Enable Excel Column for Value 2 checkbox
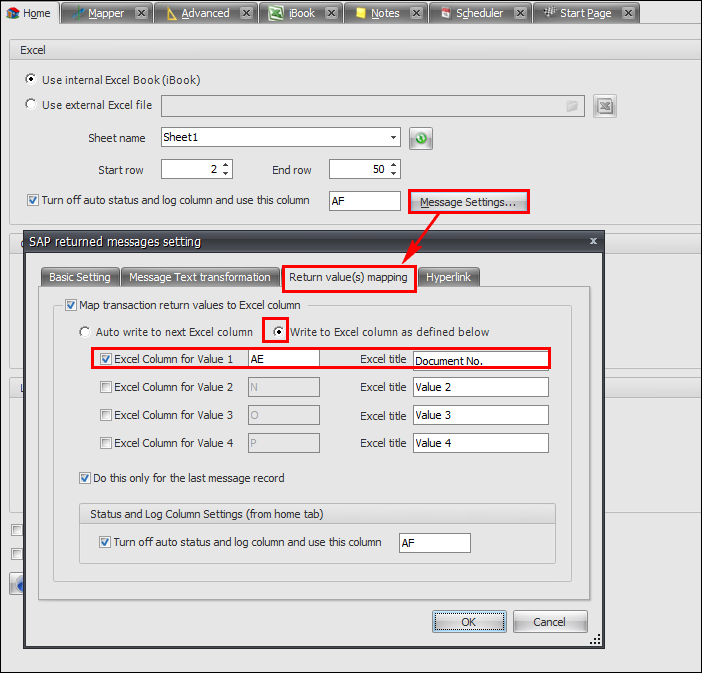The image size is (702, 673). pyautogui.click(x=106, y=387)
